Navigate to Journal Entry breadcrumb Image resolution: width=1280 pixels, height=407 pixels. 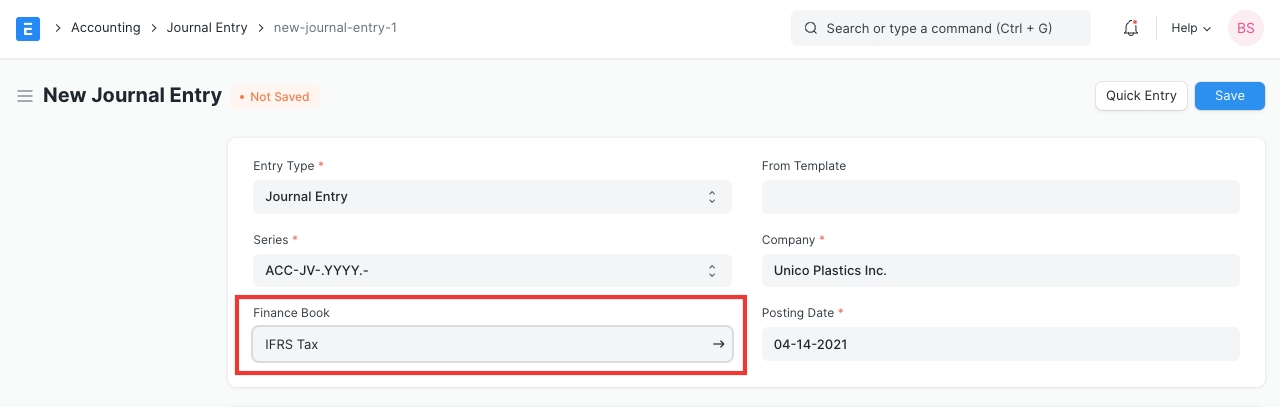click(x=206, y=28)
